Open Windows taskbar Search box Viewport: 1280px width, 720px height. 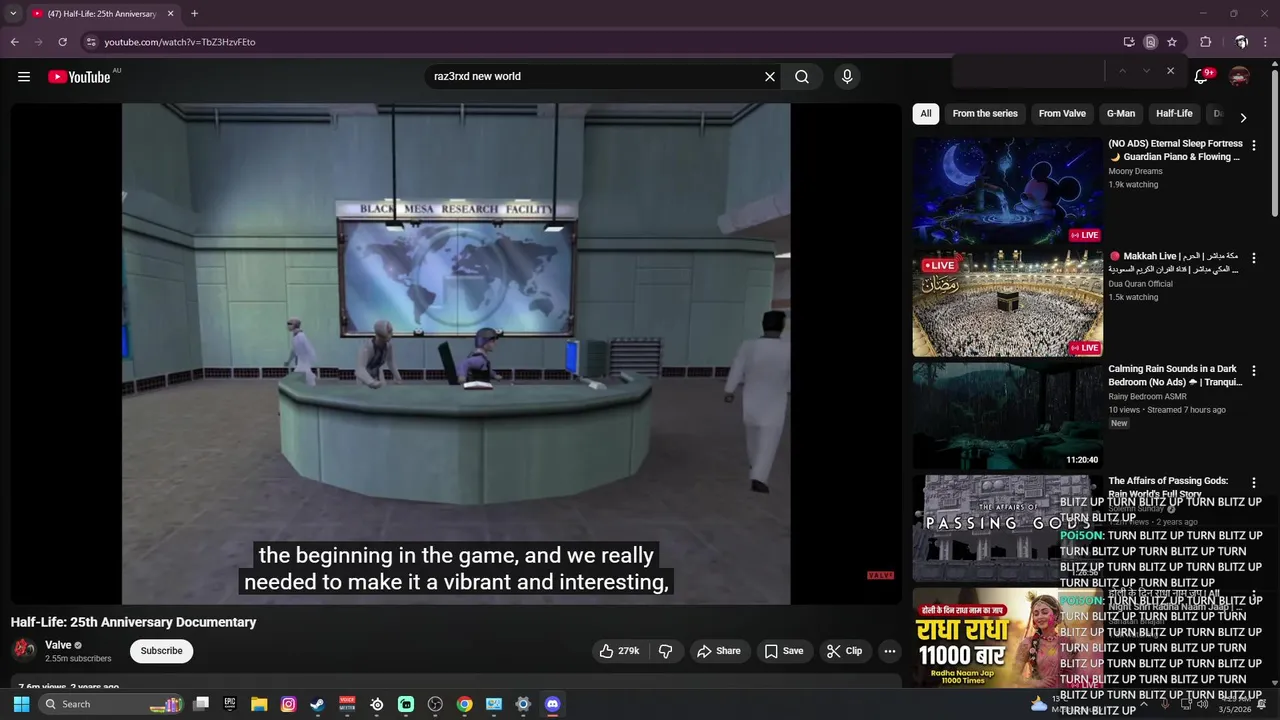pyautogui.click(x=112, y=704)
